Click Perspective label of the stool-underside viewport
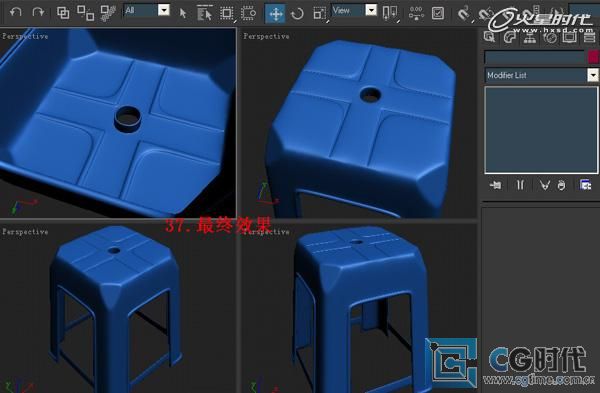Viewport: 600px width, 393px height. tap(25, 36)
